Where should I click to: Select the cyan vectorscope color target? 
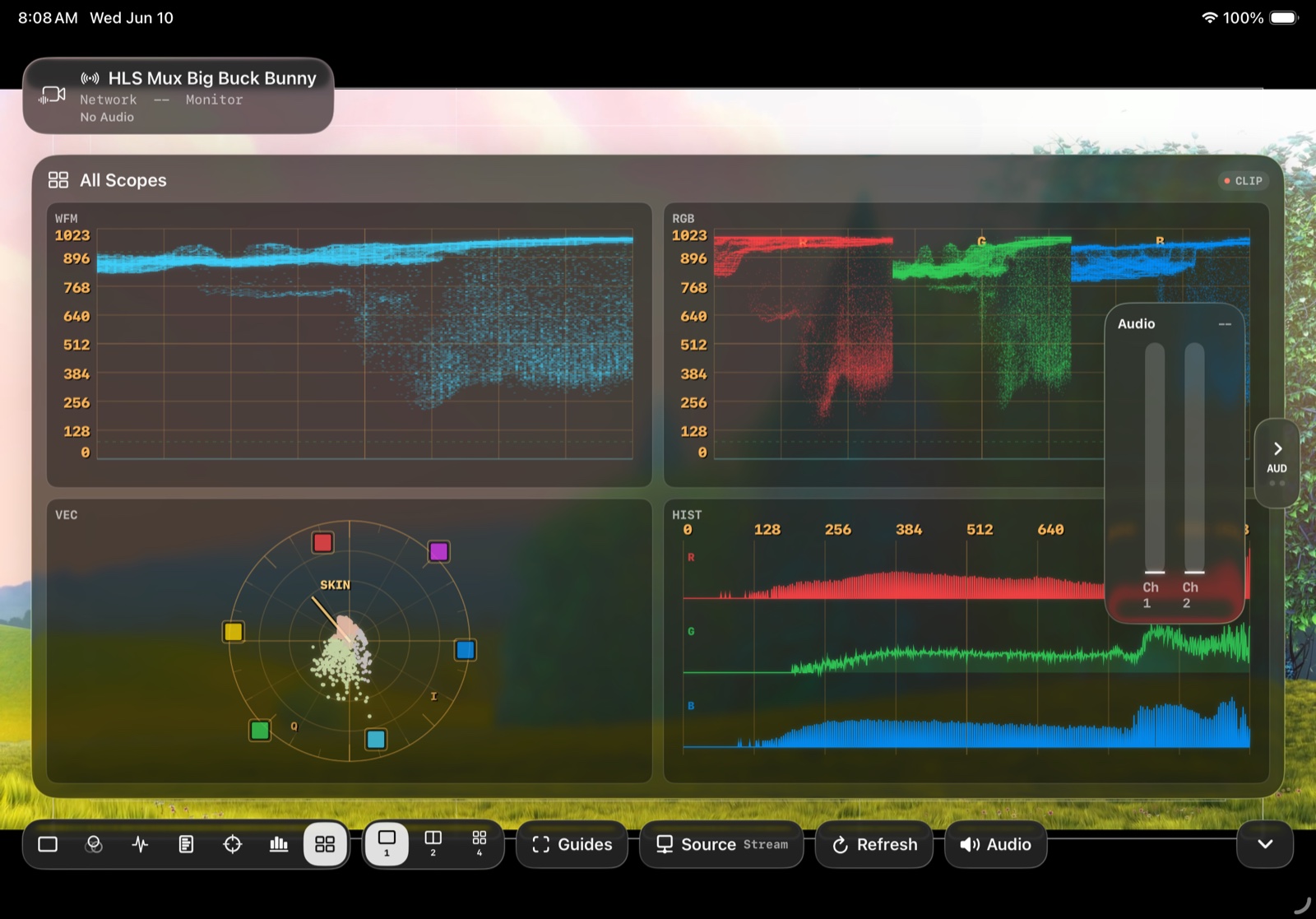(376, 739)
